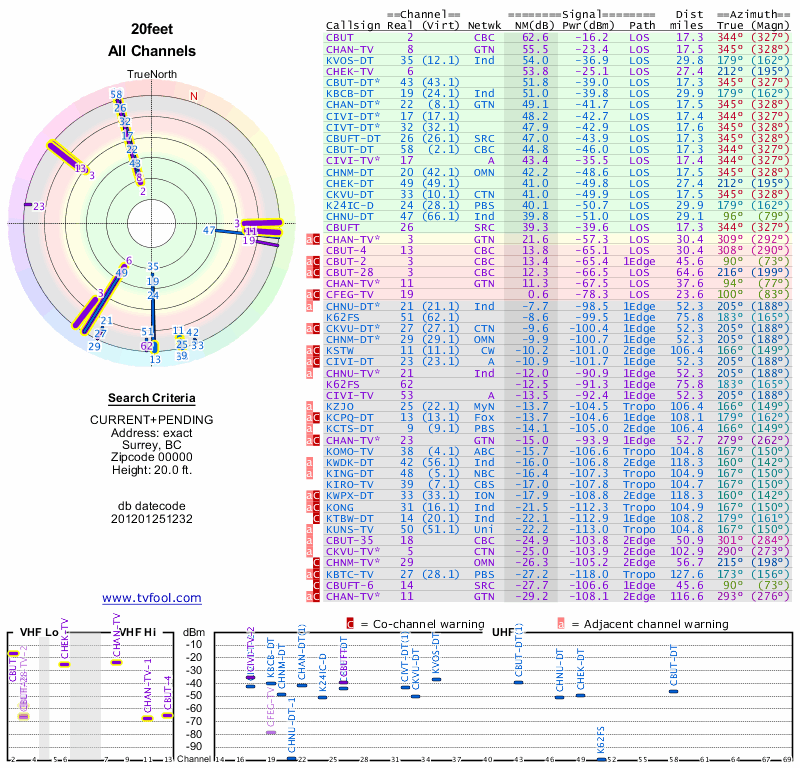800x768 pixels.
Task: Click the channel 23 marker on radar plot
Action: click(x=28, y=205)
